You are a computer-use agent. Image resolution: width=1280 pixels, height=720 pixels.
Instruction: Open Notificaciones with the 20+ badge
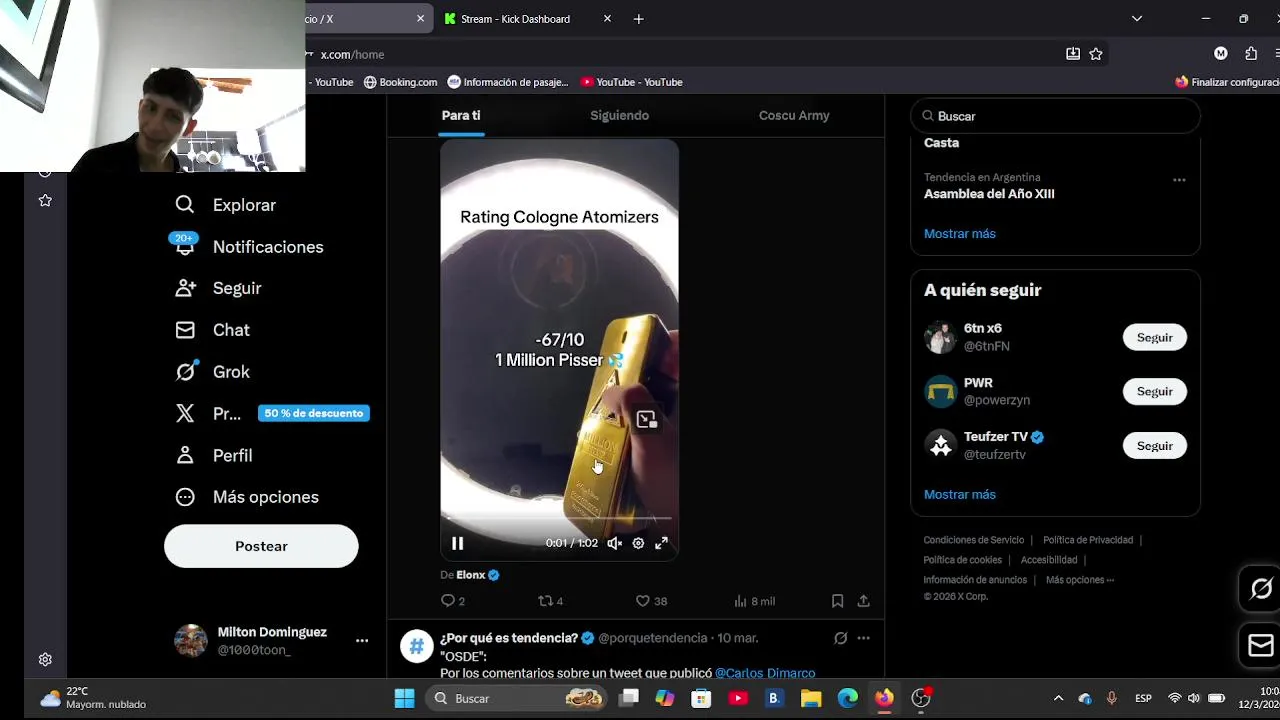coord(250,247)
